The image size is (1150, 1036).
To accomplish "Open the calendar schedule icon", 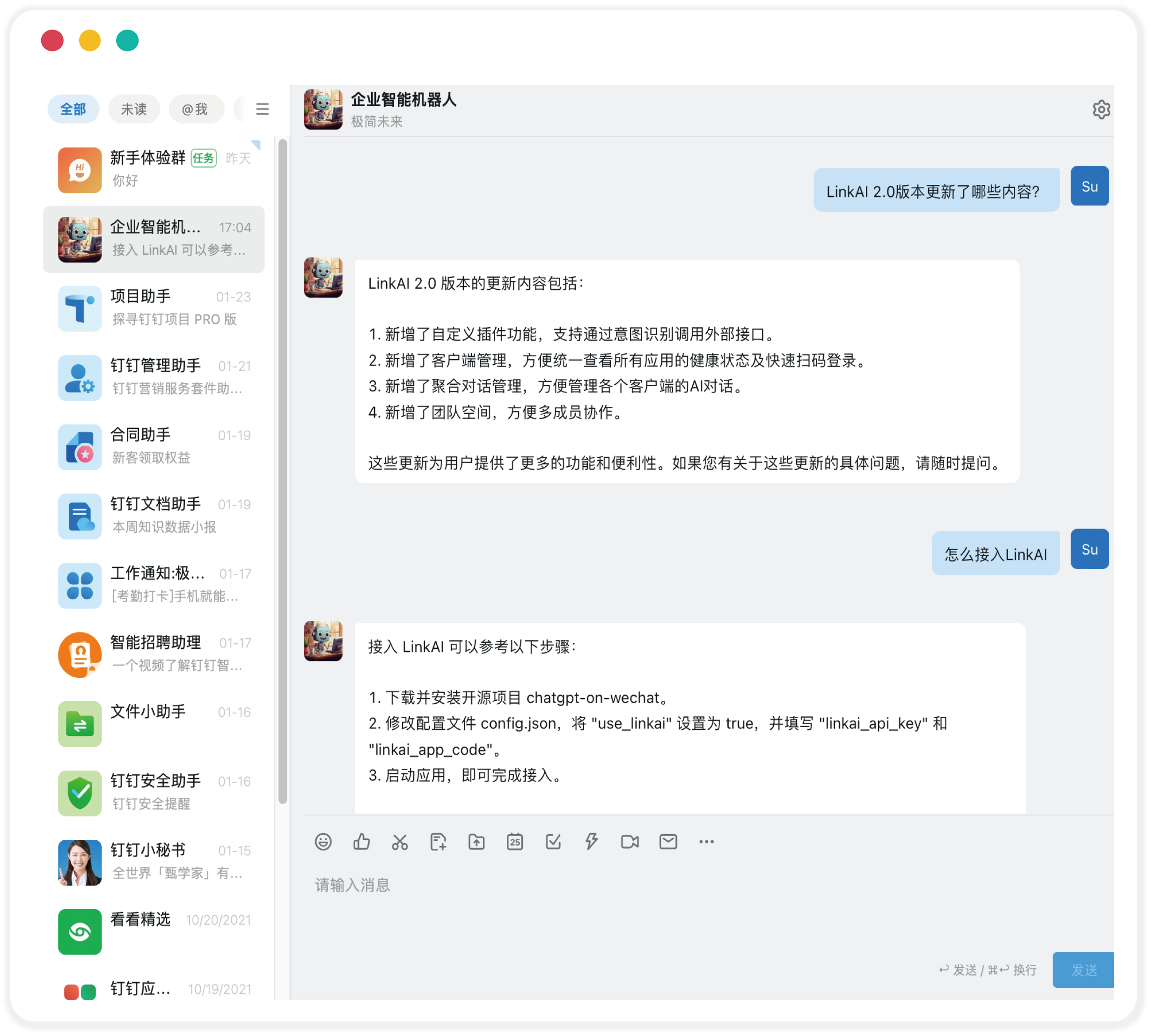I will [514, 841].
